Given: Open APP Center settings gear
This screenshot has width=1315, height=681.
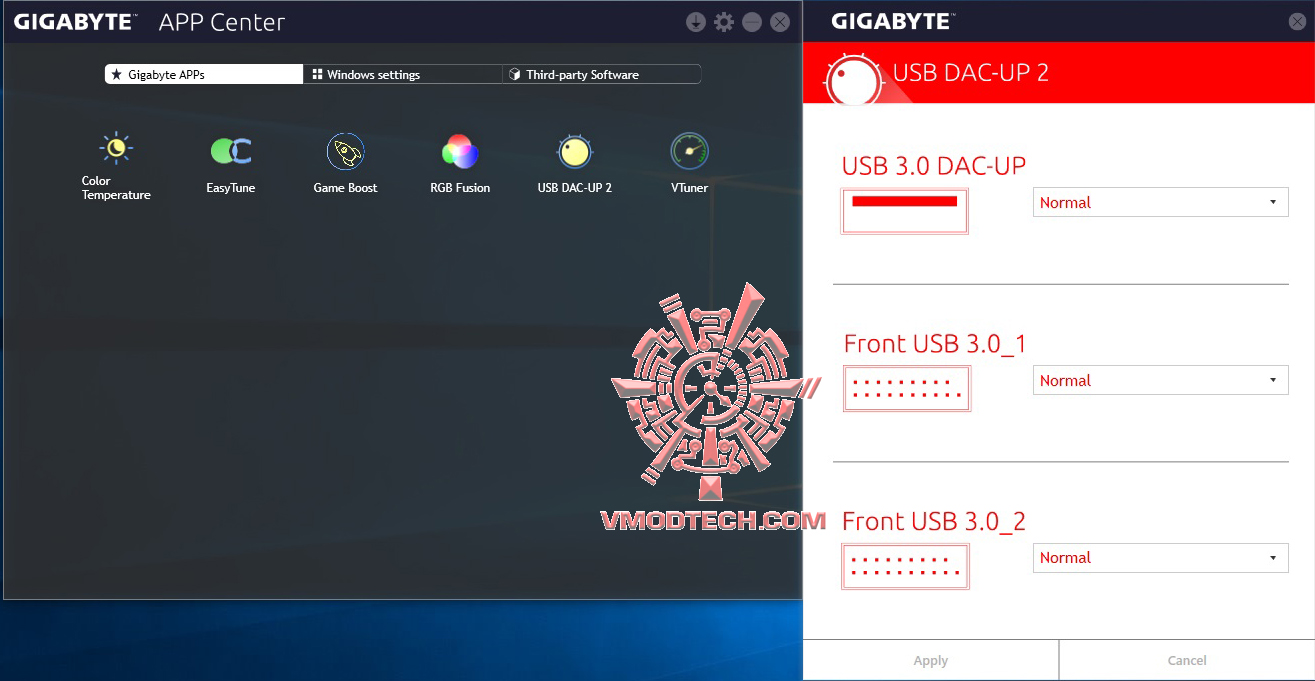Looking at the screenshot, I should pyautogui.click(x=724, y=22).
